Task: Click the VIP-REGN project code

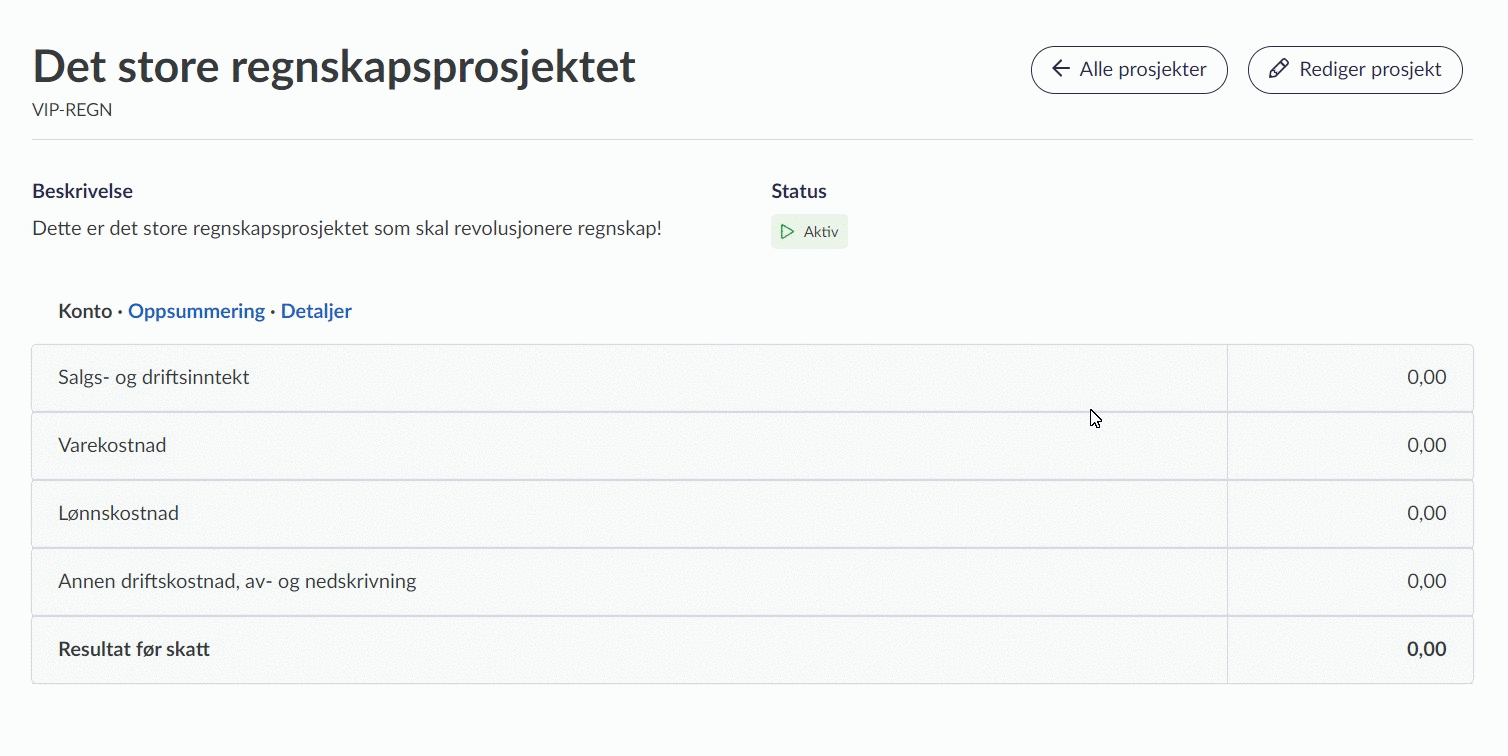Action: point(72,110)
